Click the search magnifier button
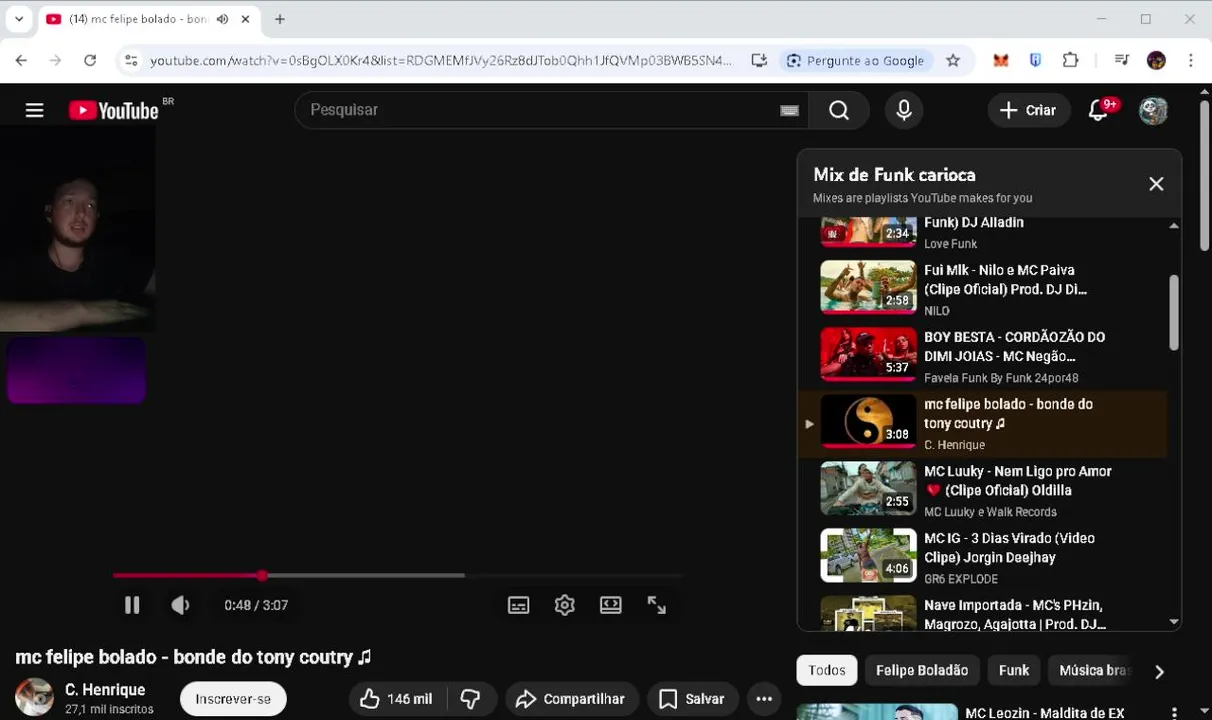 coord(839,110)
